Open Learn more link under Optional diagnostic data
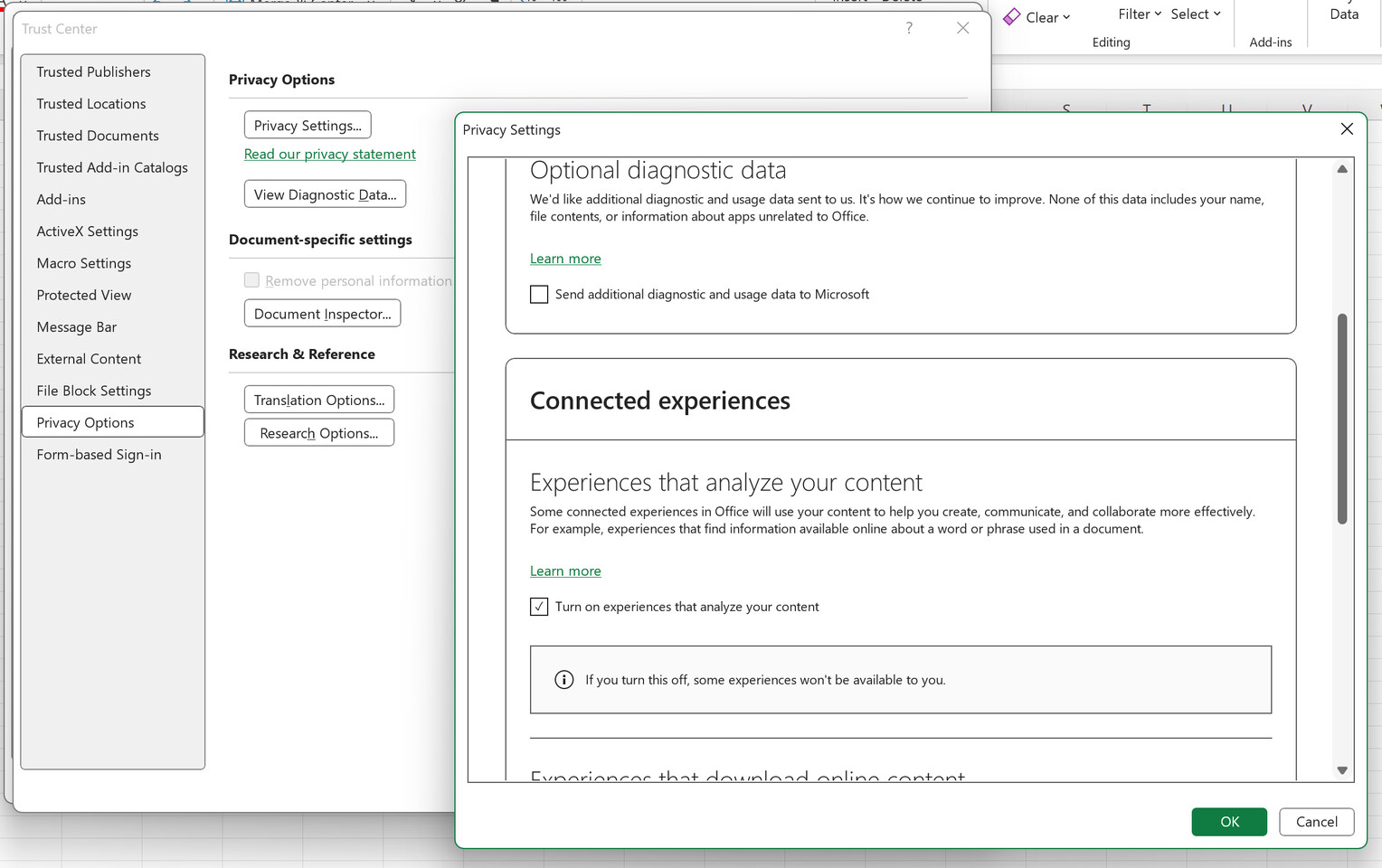 (x=565, y=259)
